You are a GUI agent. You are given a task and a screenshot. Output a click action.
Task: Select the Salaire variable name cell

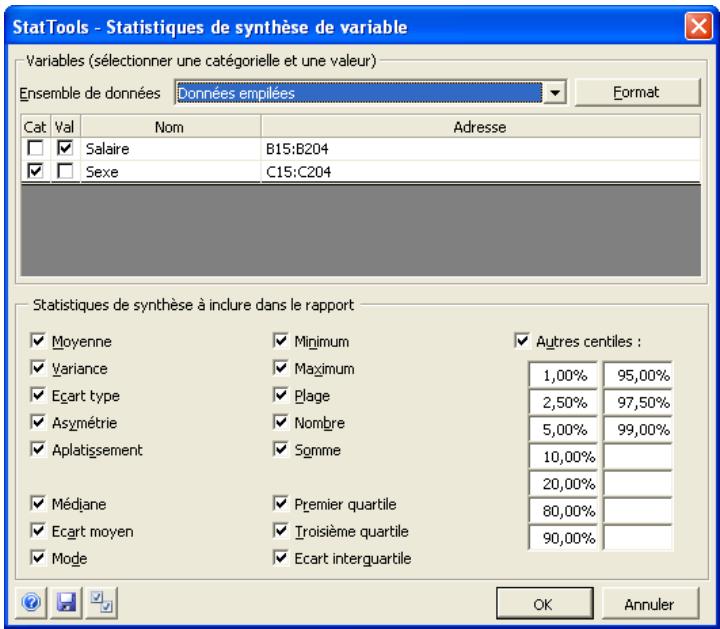170,148
